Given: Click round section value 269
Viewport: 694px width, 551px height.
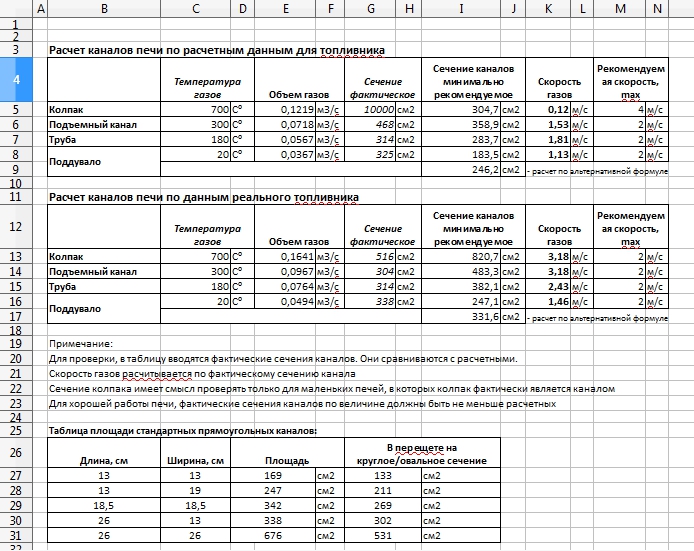Looking at the screenshot, I should [x=382, y=506].
